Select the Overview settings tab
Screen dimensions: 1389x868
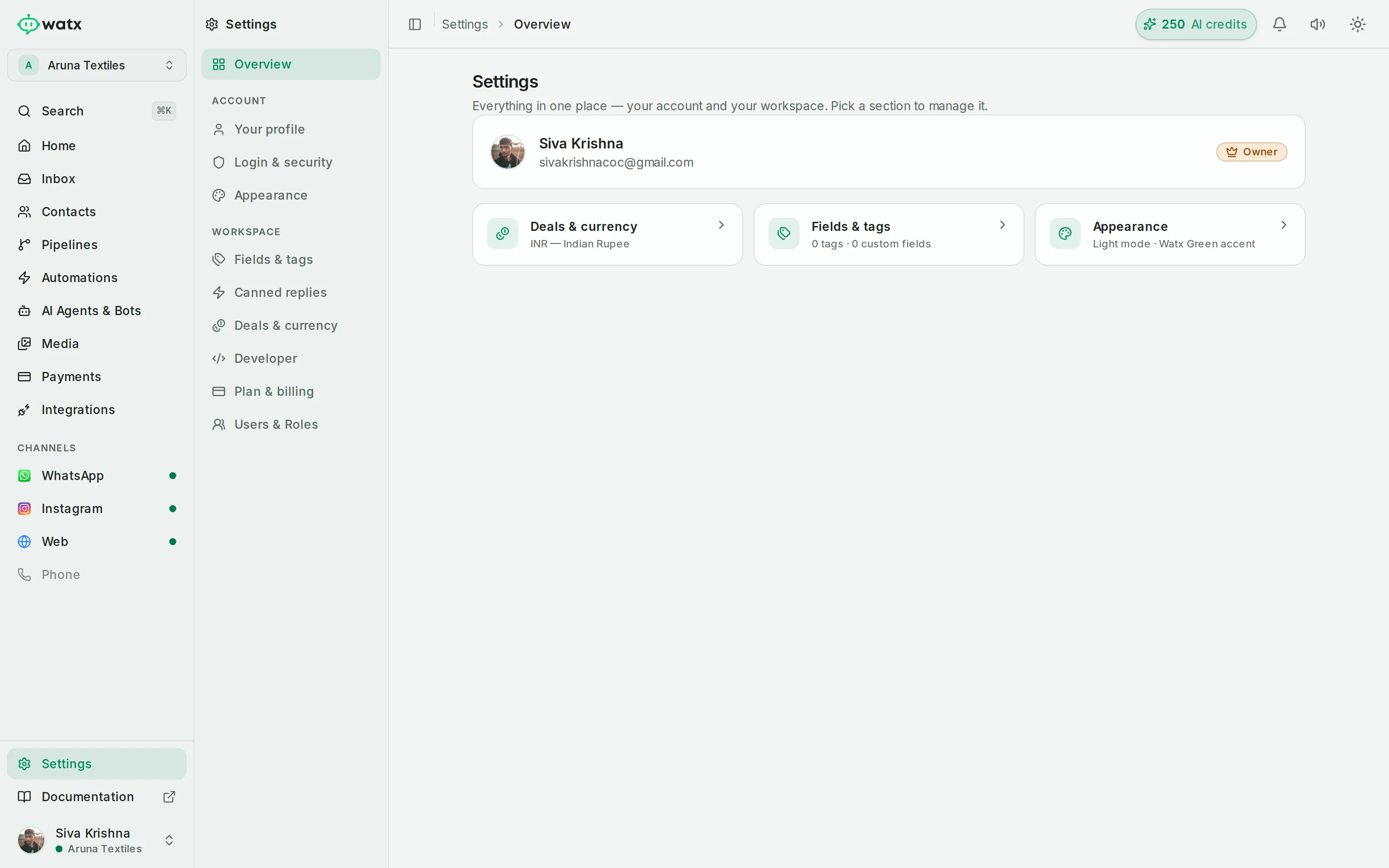coord(291,64)
